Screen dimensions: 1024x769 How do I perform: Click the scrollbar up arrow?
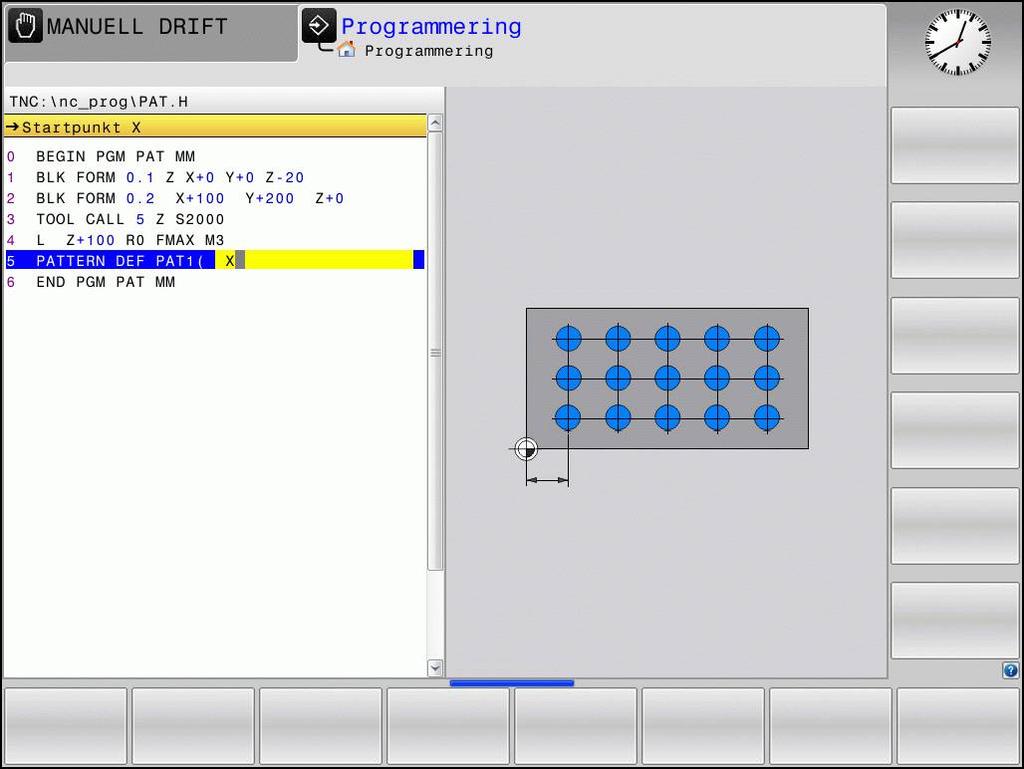click(x=435, y=123)
